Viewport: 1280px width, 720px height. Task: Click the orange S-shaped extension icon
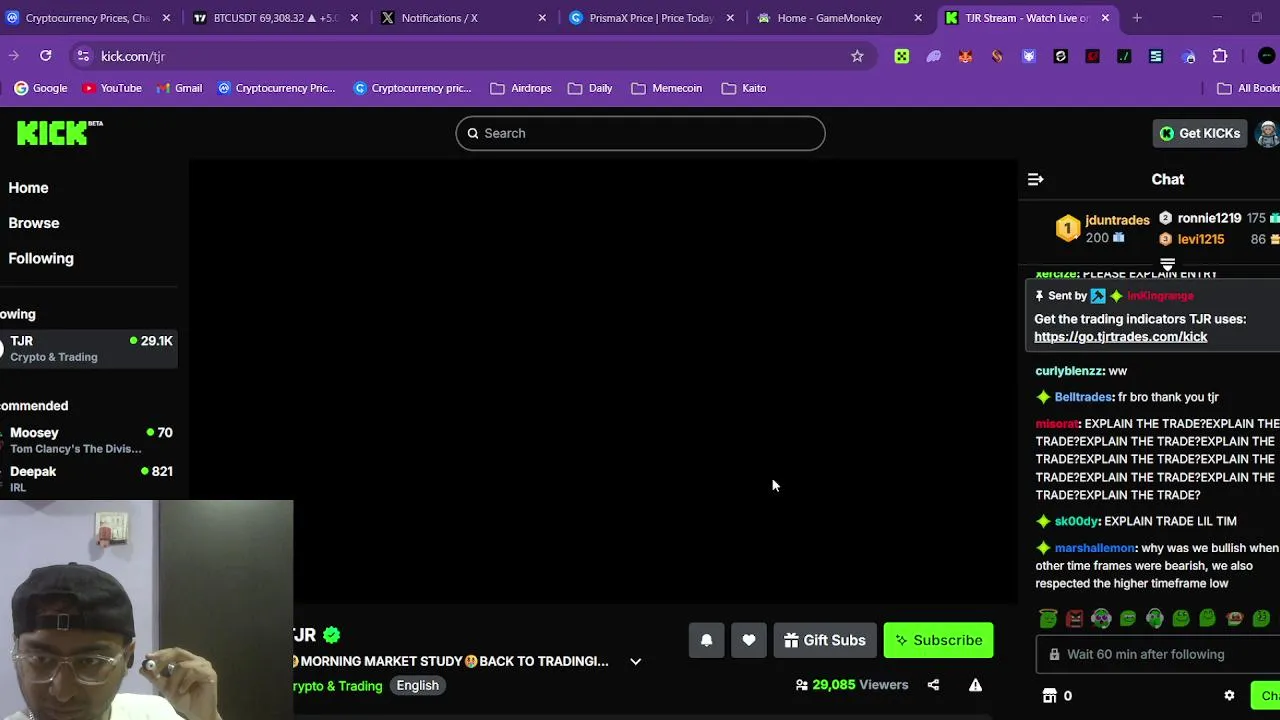[x=997, y=57]
